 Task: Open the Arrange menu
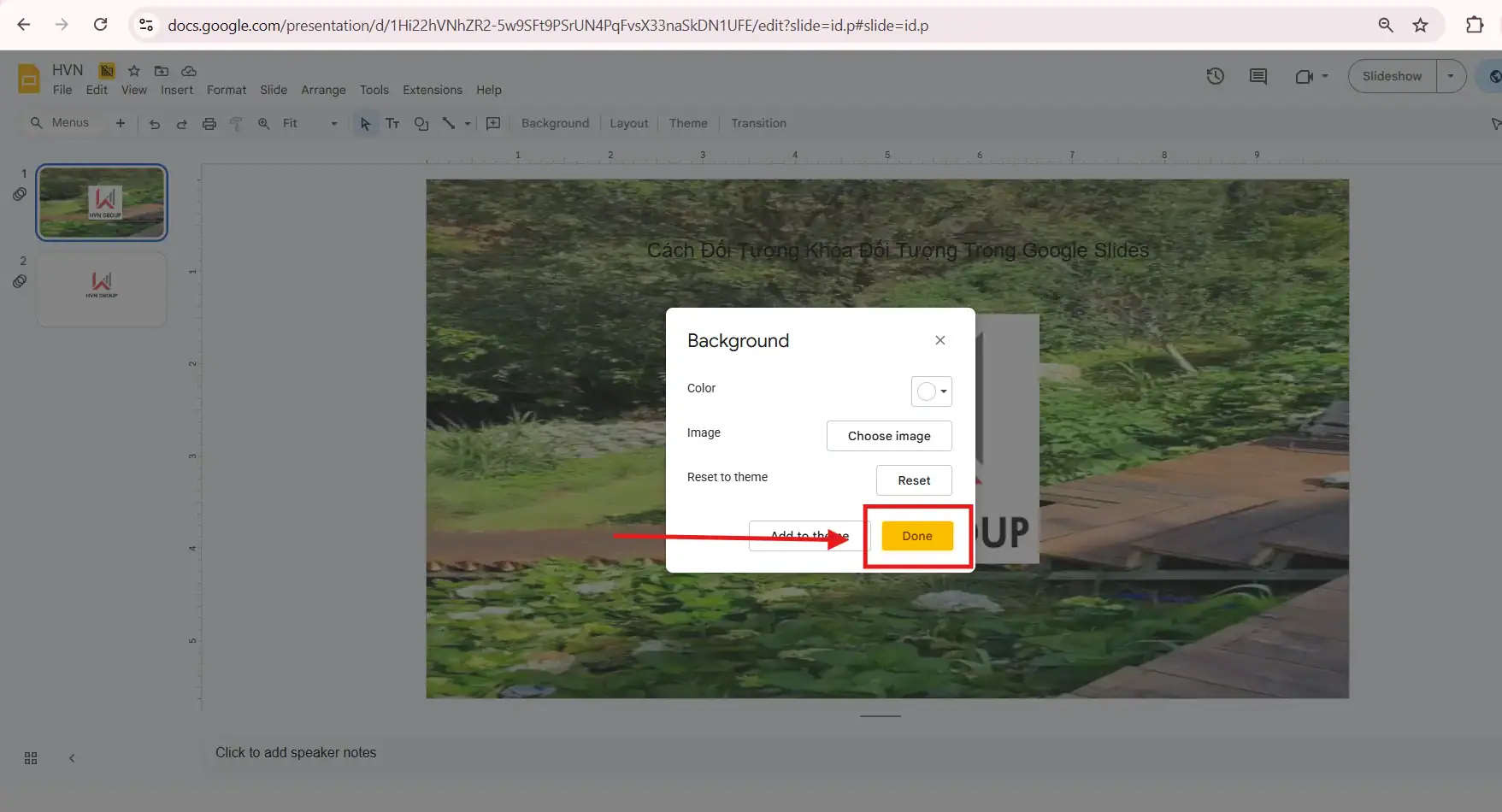[x=323, y=90]
